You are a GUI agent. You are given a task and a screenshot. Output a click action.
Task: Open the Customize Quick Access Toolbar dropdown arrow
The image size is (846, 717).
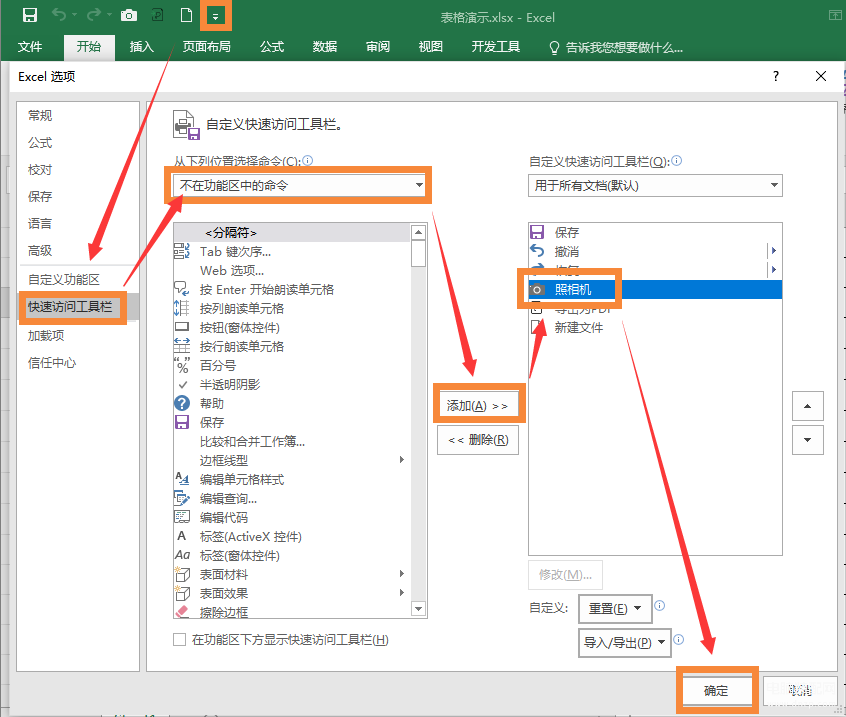tap(215, 16)
